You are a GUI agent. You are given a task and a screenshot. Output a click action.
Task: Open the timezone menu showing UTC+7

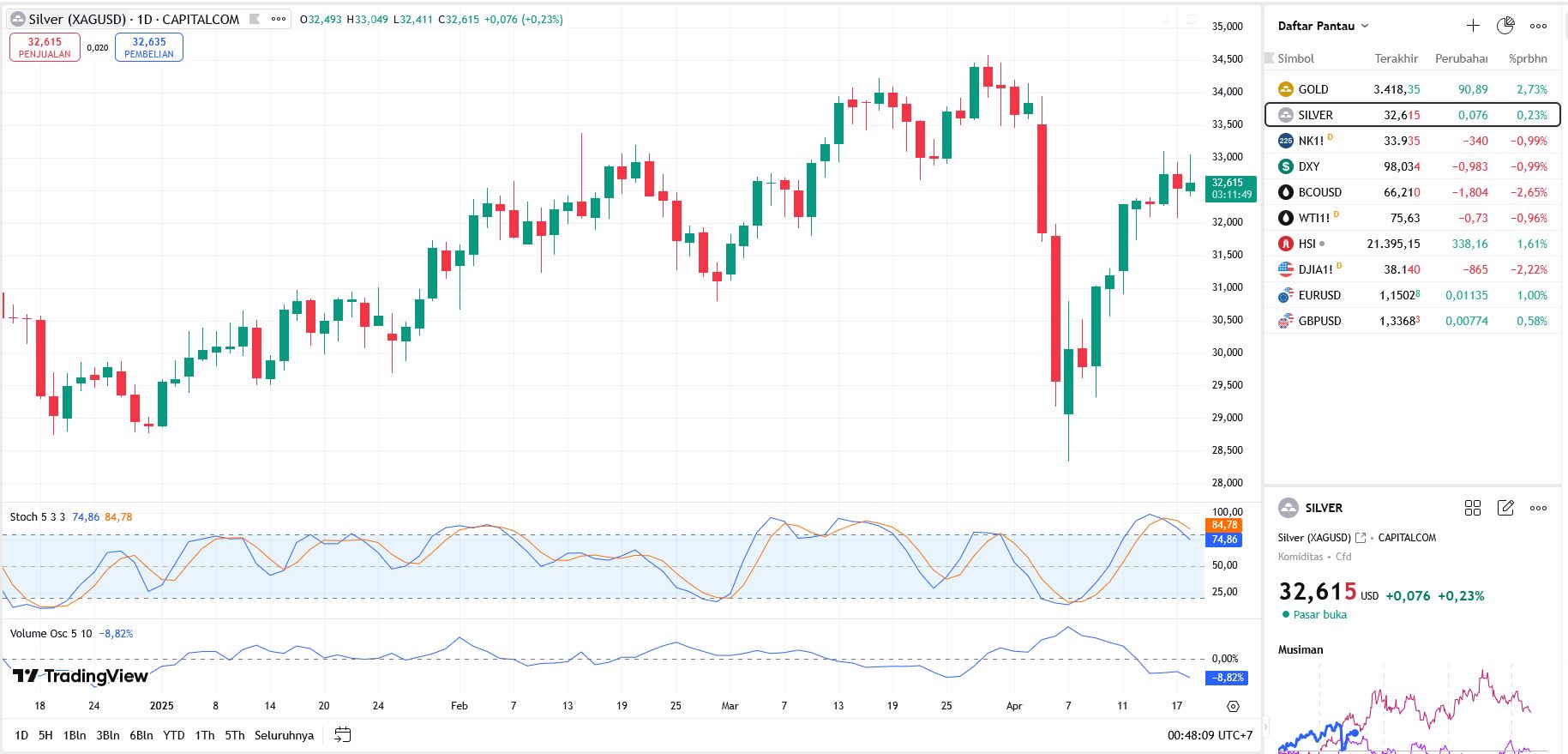click(1210, 735)
